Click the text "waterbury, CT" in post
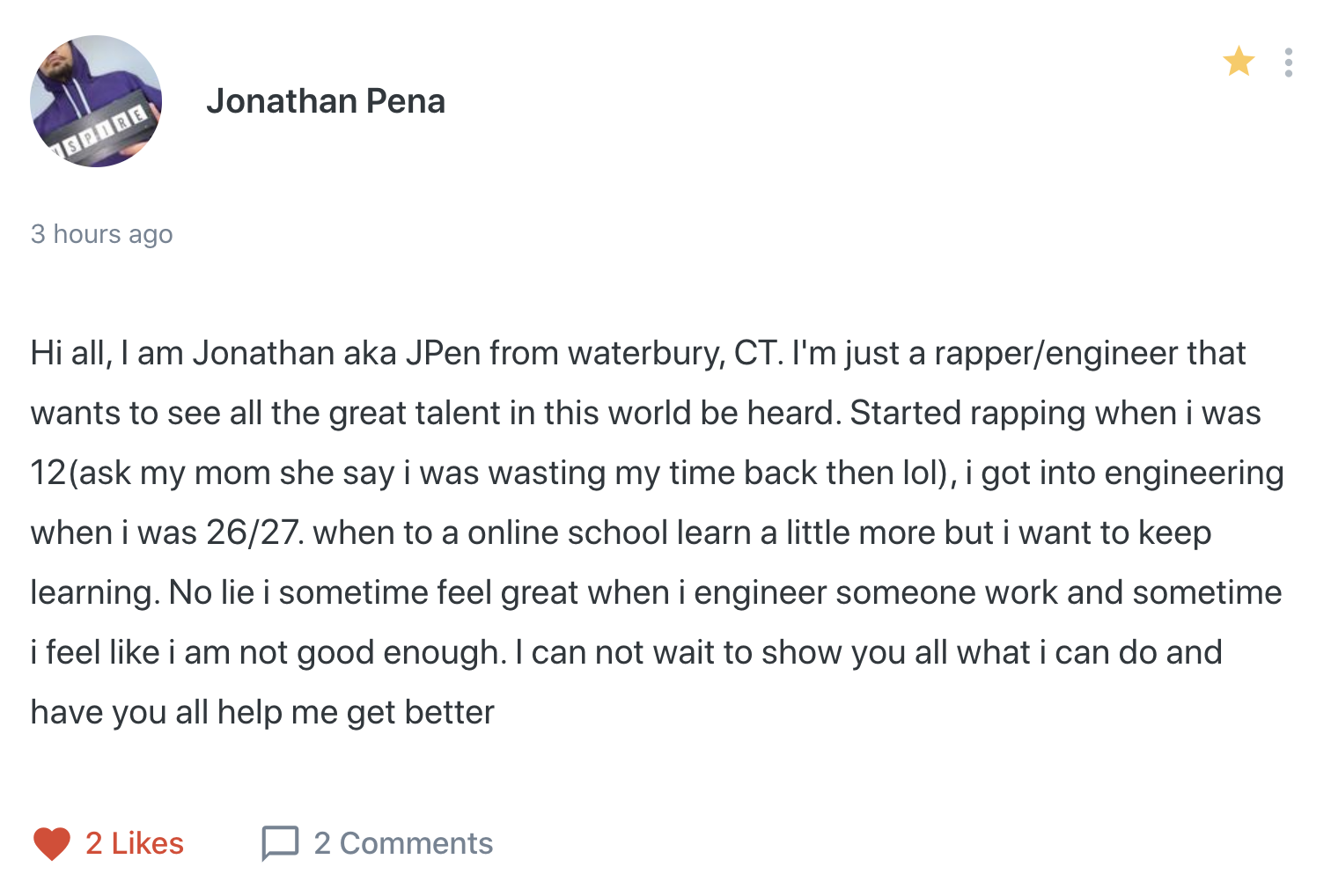Viewport: 1331px width, 896px height. click(673, 353)
